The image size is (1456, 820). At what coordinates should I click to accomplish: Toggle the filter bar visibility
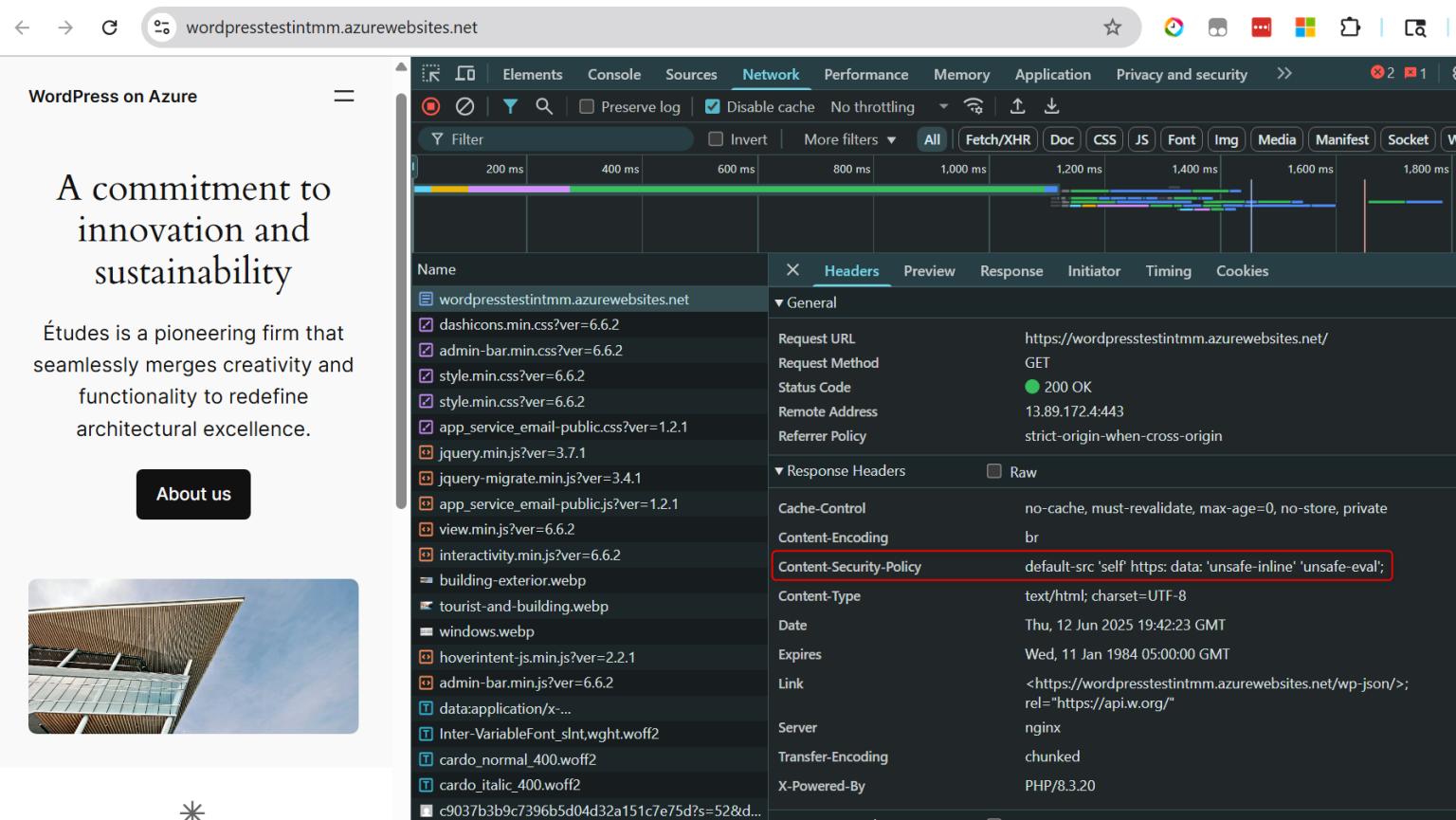pos(510,106)
